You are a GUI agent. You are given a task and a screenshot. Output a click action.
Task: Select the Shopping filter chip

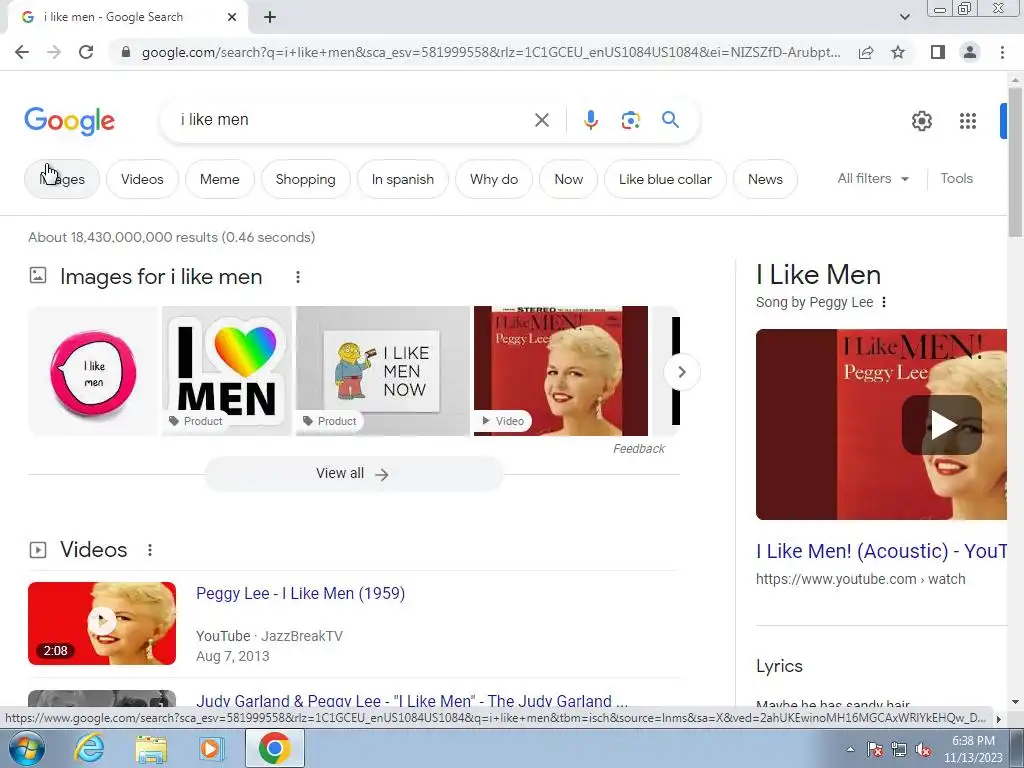click(x=306, y=180)
